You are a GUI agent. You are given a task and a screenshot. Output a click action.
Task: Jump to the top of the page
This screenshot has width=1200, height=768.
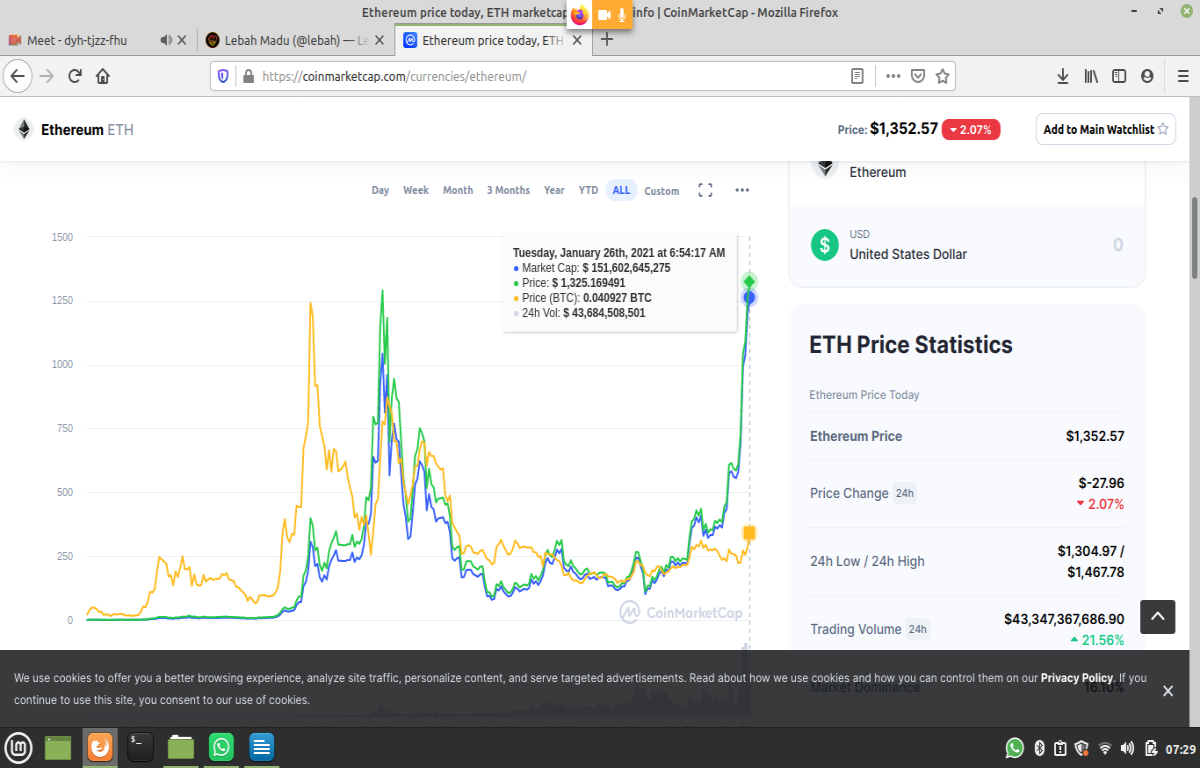(x=1157, y=616)
